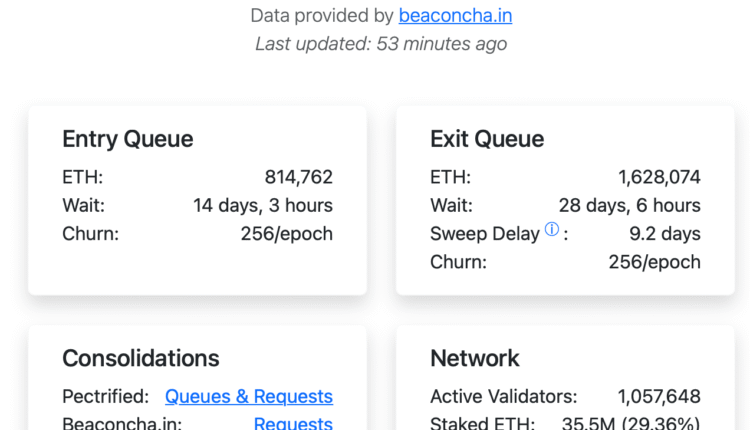Click the Exit Queue card heading
Screen dimensions: 750x430
487,139
